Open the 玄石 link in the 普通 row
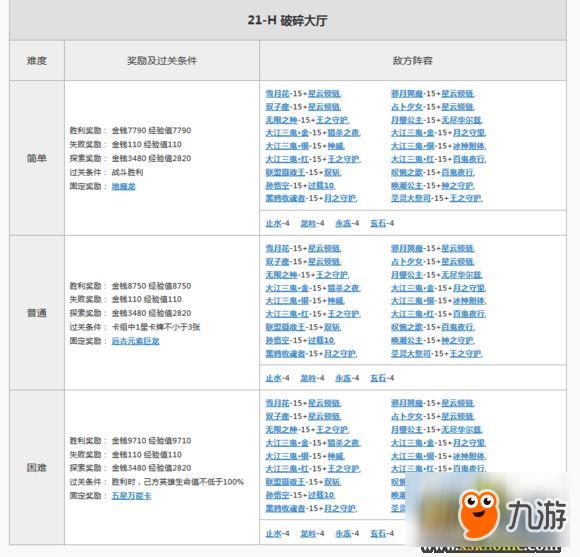Screen dimensions: 580x557 pos(378,378)
